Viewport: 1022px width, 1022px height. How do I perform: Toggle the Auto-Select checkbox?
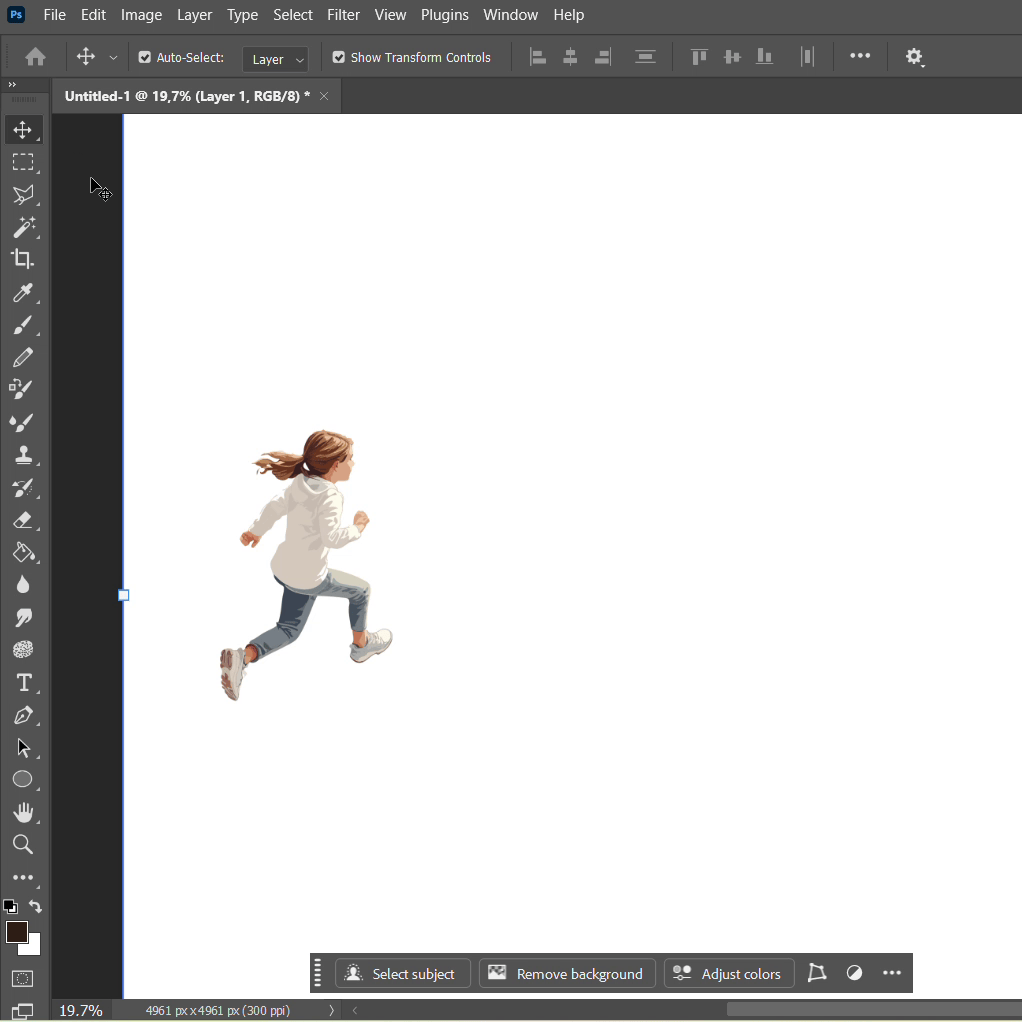[145, 58]
